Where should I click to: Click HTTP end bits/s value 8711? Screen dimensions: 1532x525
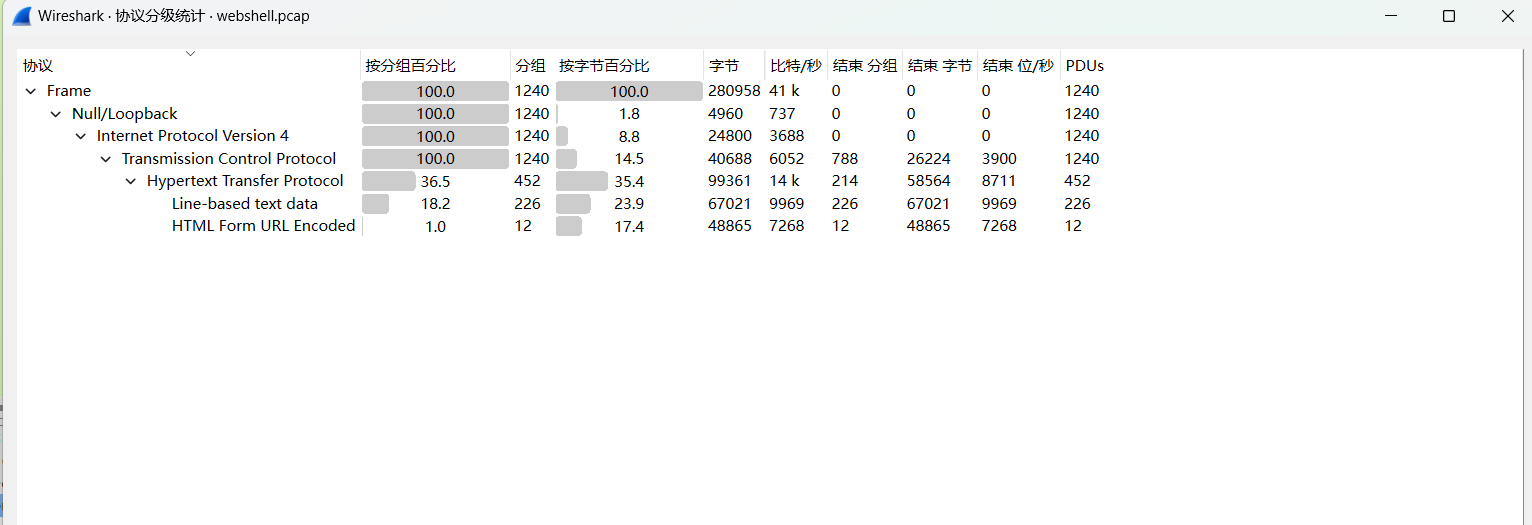point(999,181)
